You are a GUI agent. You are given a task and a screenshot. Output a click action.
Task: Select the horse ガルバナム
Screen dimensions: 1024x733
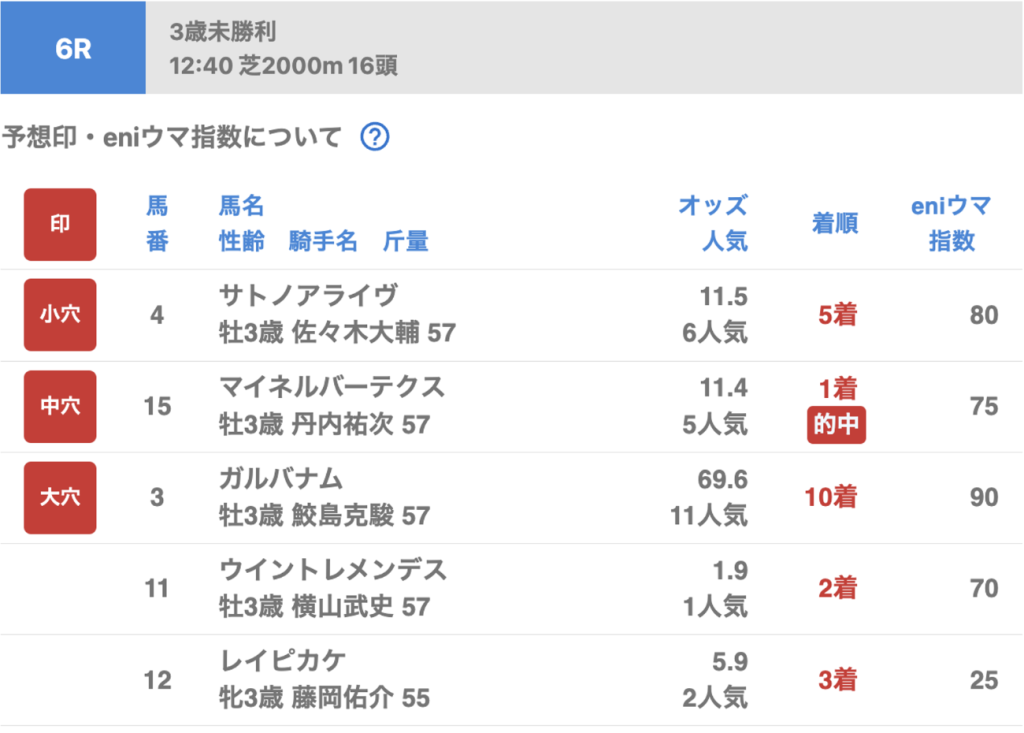(281, 479)
